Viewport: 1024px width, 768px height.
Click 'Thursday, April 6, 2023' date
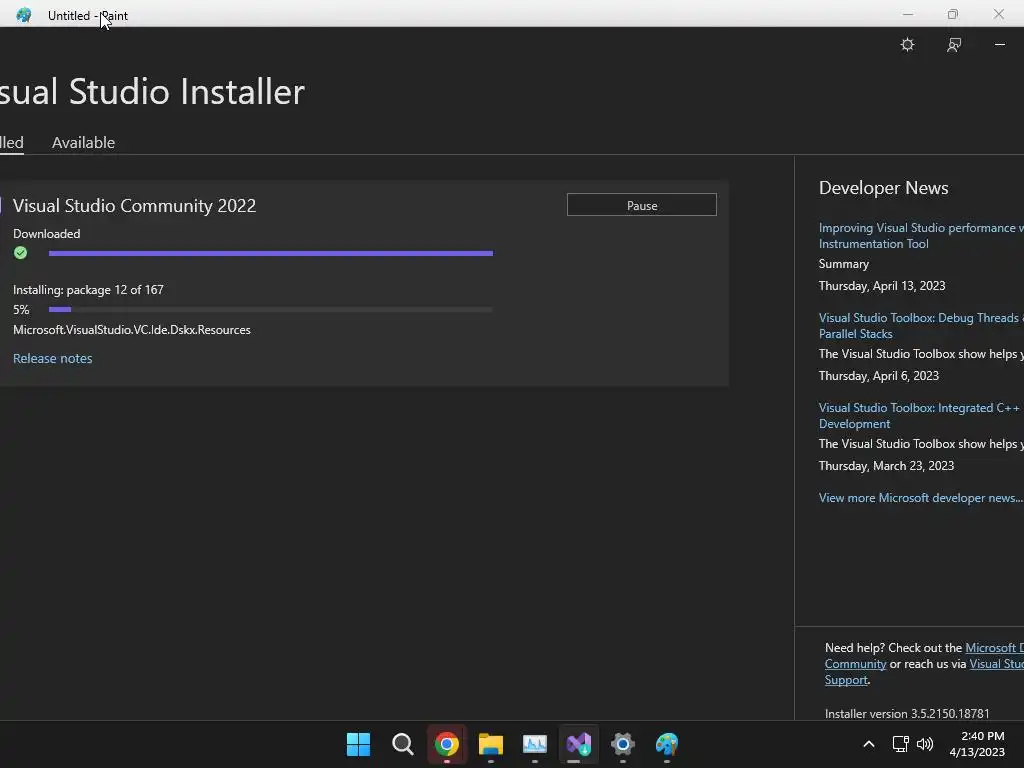click(x=879, y=376)
